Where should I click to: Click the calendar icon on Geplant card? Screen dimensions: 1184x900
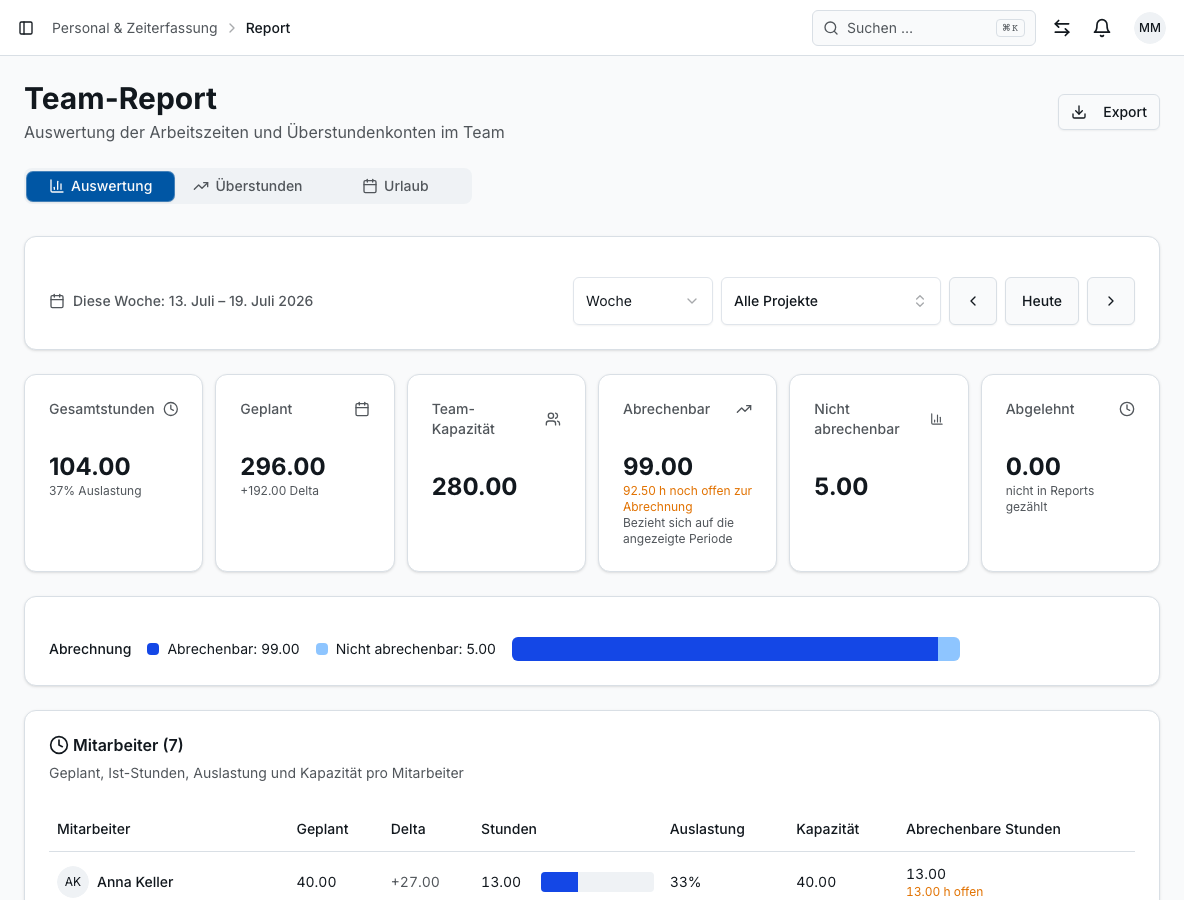362,409
